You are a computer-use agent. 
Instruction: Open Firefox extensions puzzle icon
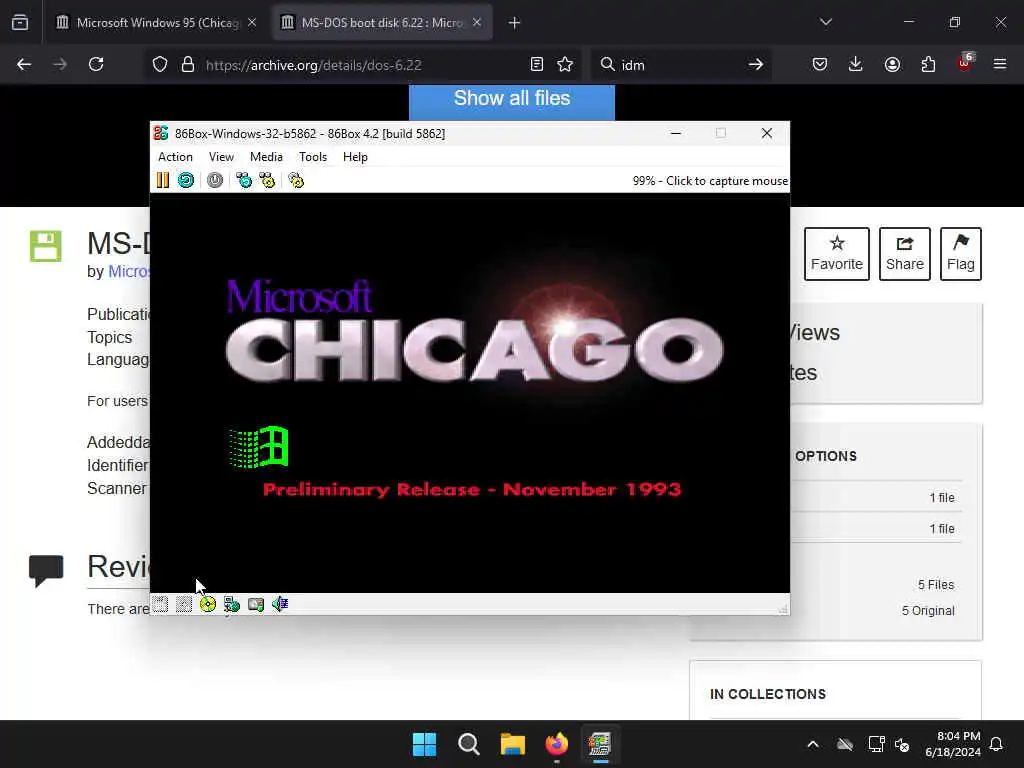pyautogui.click(x=928, y=64)
